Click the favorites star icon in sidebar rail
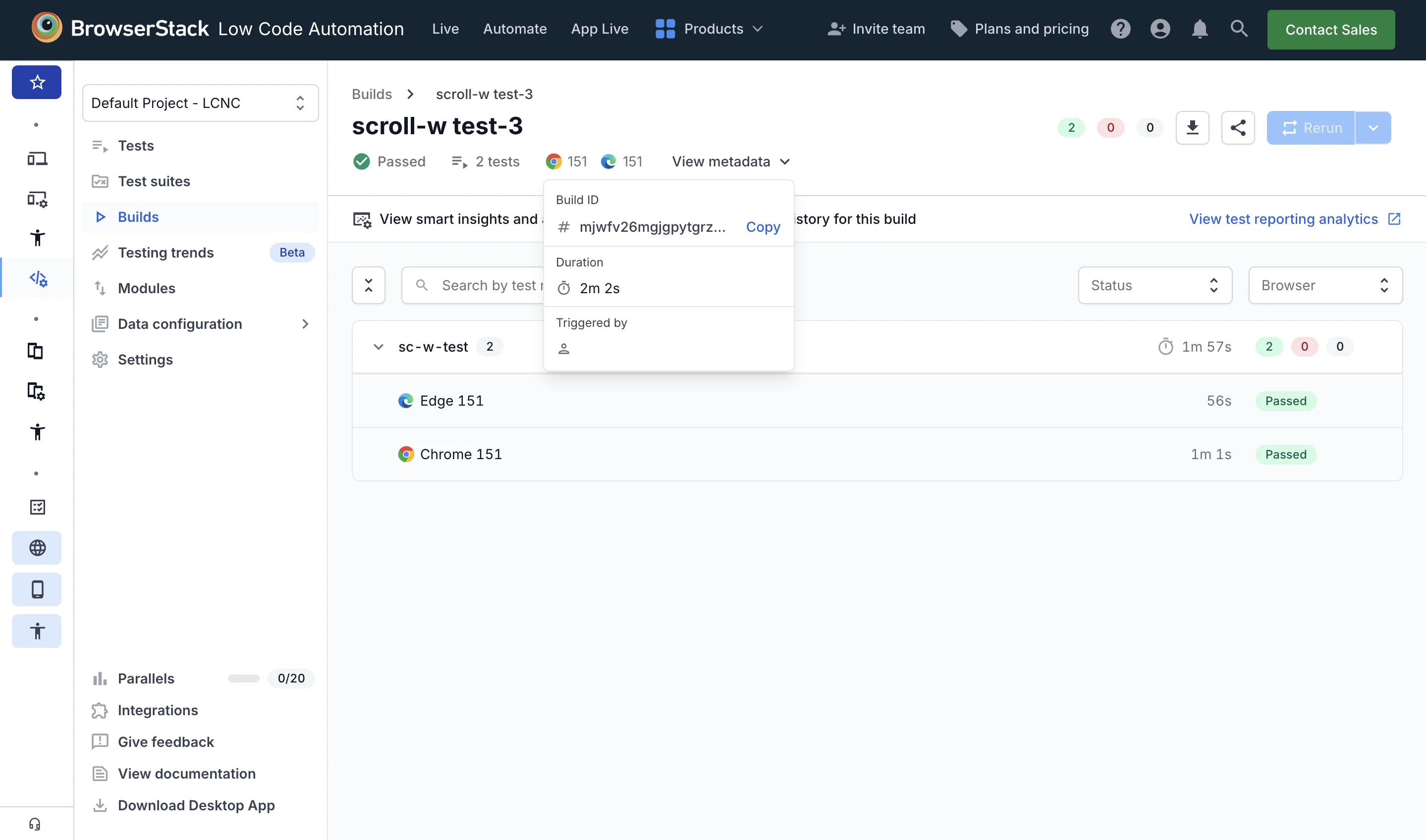This screenshot has height=840, width=1426. coord(37,82)
